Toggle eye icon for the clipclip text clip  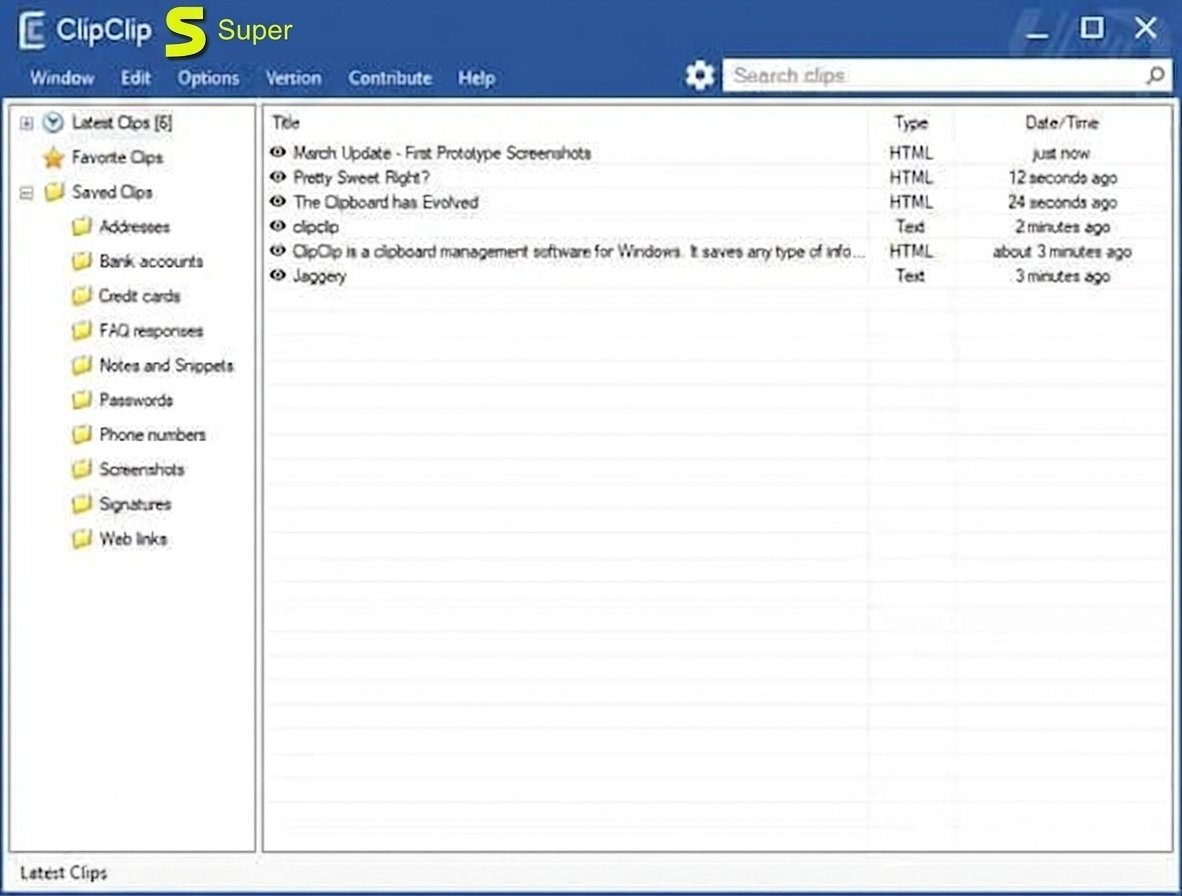click(277, 226)
